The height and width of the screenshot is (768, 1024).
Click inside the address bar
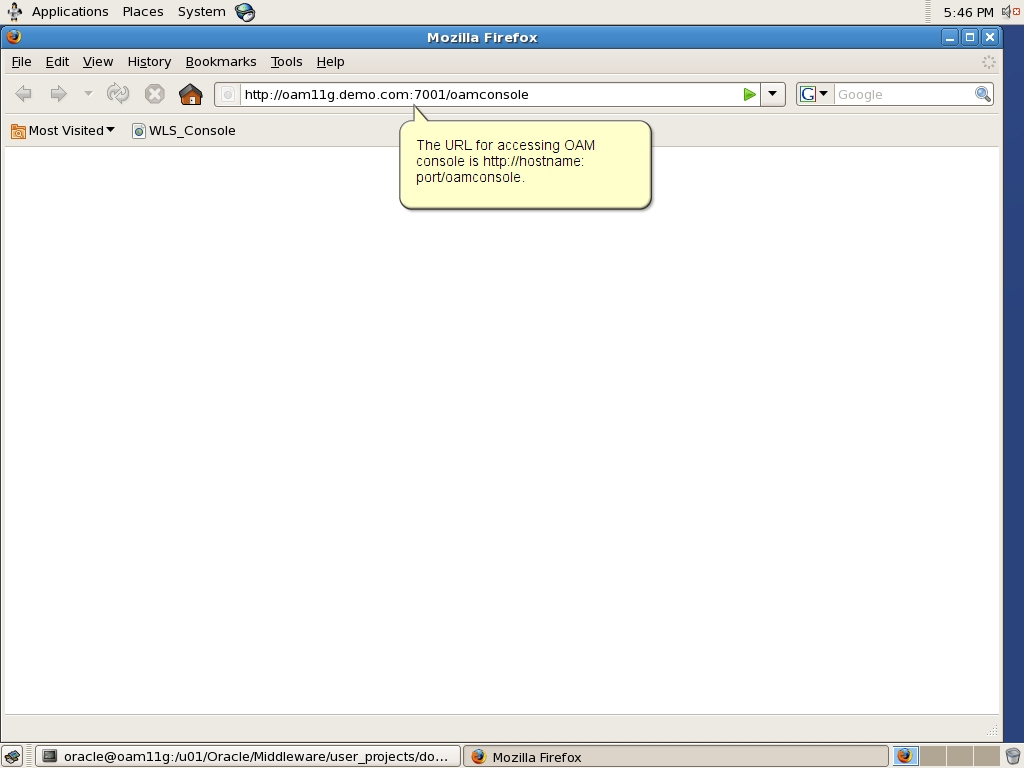pyautogui.click(x=480, y=93)
